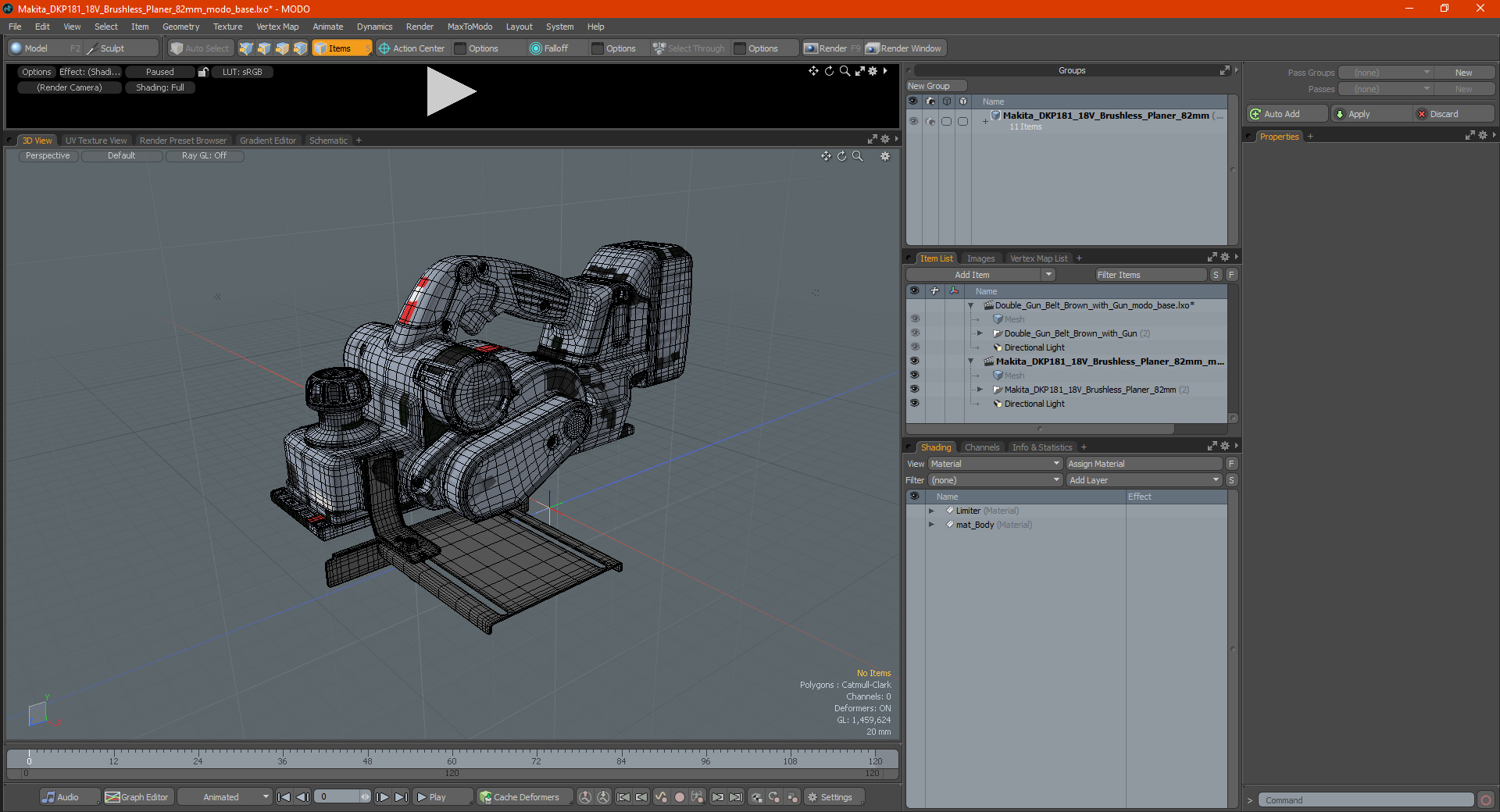1500x812 pixels.
Task: Open the Add Item dropdown arrow
Action: click(1048, 275)
